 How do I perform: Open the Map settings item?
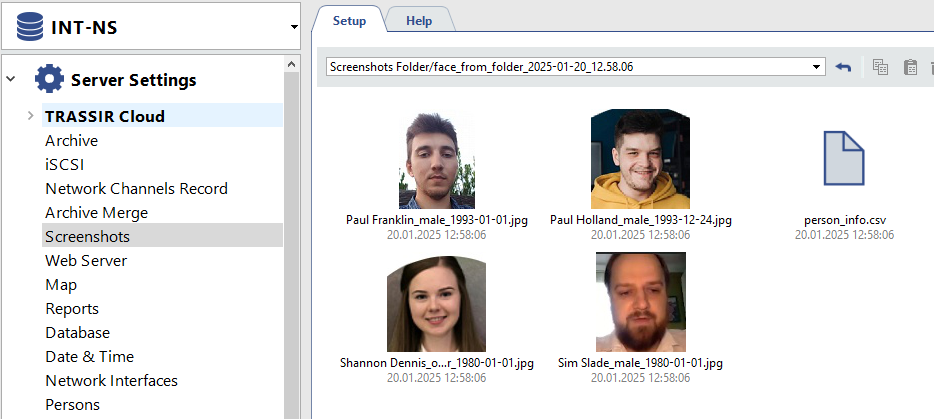[x=61, y=284]
